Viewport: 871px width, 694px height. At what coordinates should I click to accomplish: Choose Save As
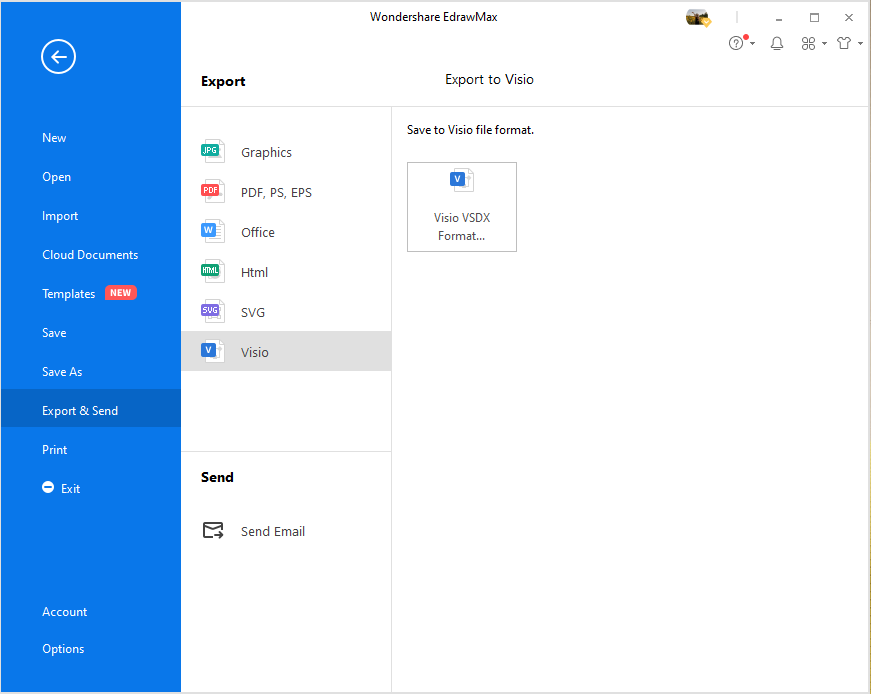click(62, 372)
